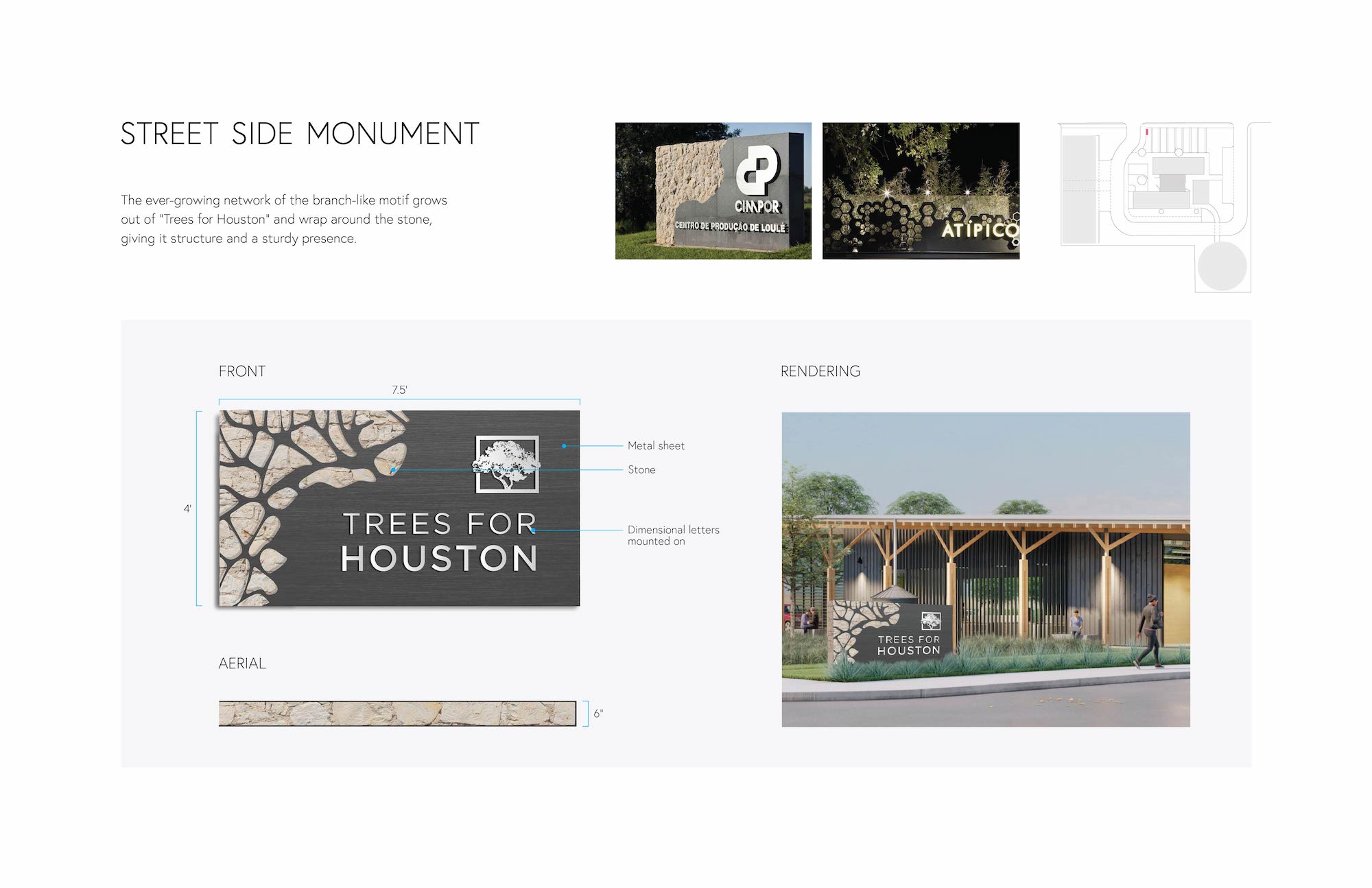This screenshot has height=888, width=1372.
Task: Click the tree logo on the front elevation sign
Action: (x=507, y=465)
